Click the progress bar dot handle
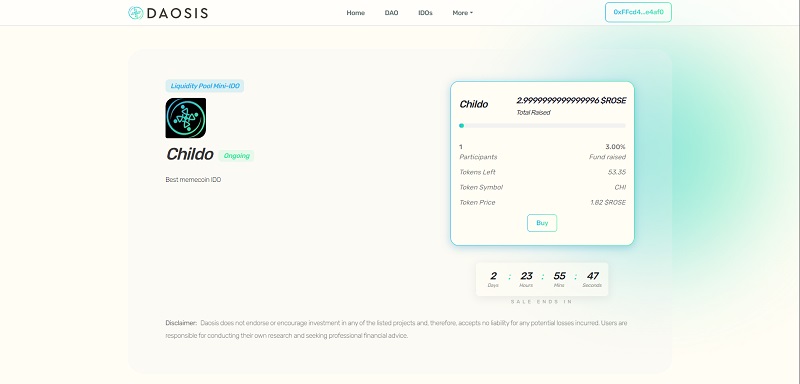This screenshot has width=800, height=384. tap(461, 125)
